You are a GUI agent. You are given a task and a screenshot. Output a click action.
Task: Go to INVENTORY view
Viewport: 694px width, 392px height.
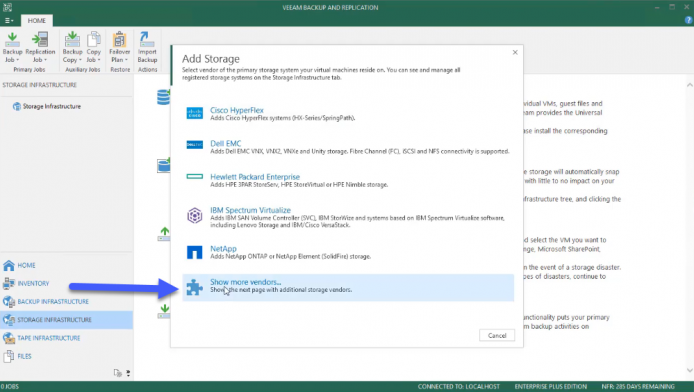33,283
